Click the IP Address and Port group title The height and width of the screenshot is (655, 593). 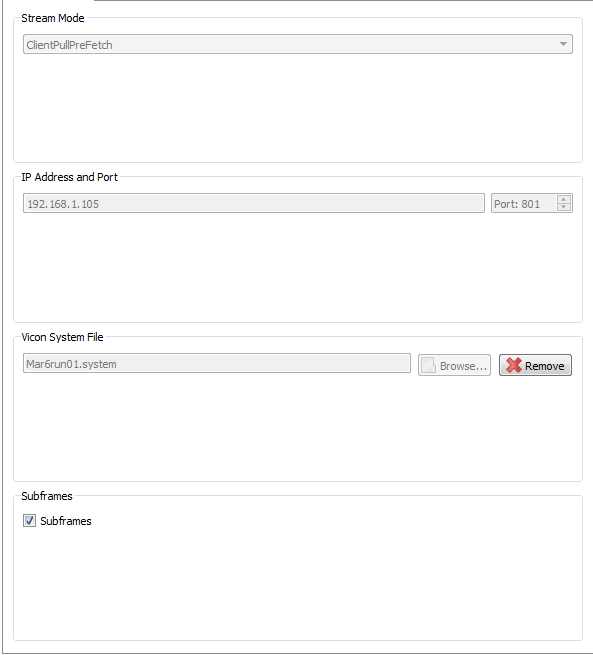[69, 177]
